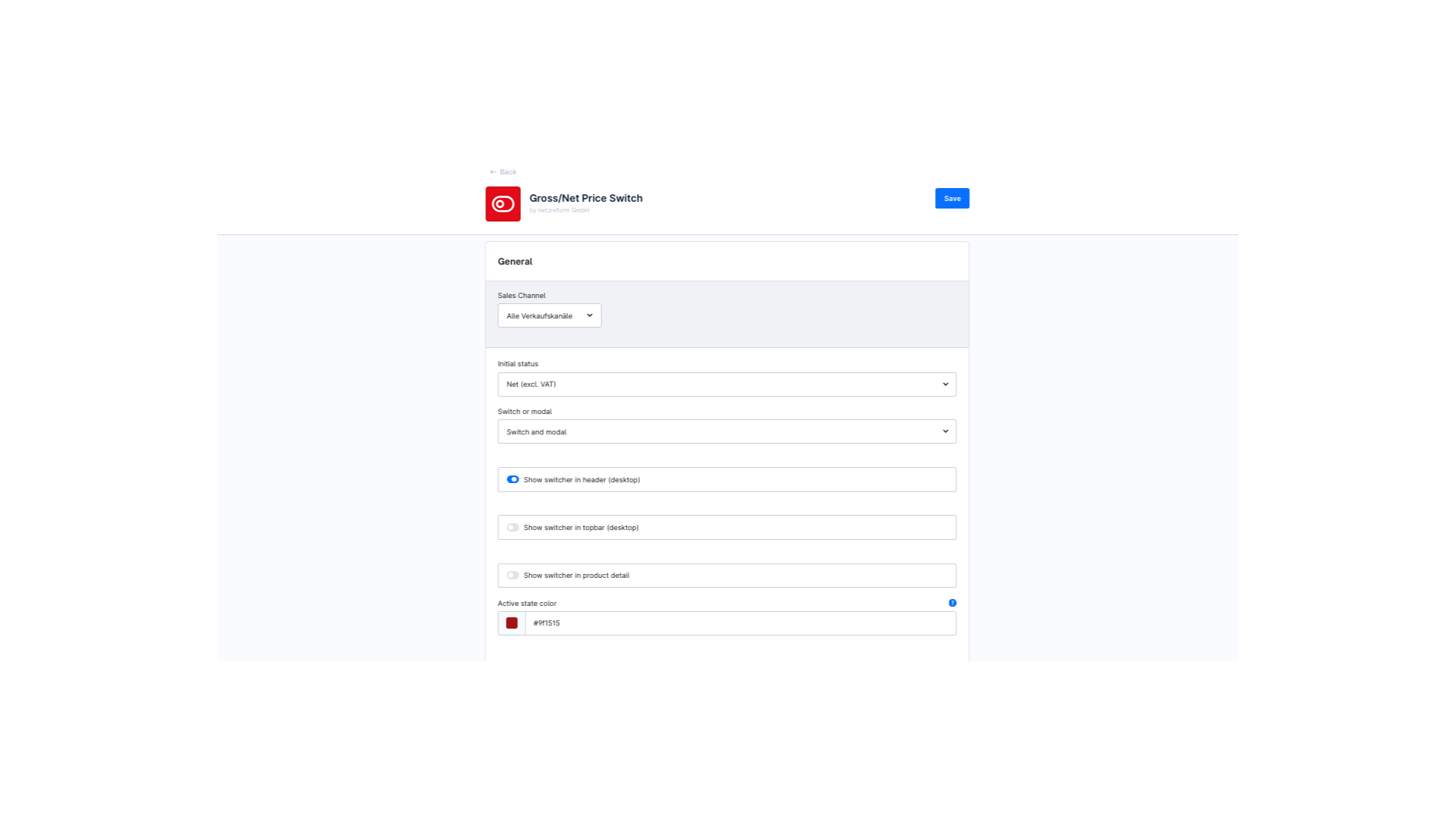Expand the Initial status Net (excl. VAT) dropdown
Screen dimensions: 1456x819
click(726, 384)
